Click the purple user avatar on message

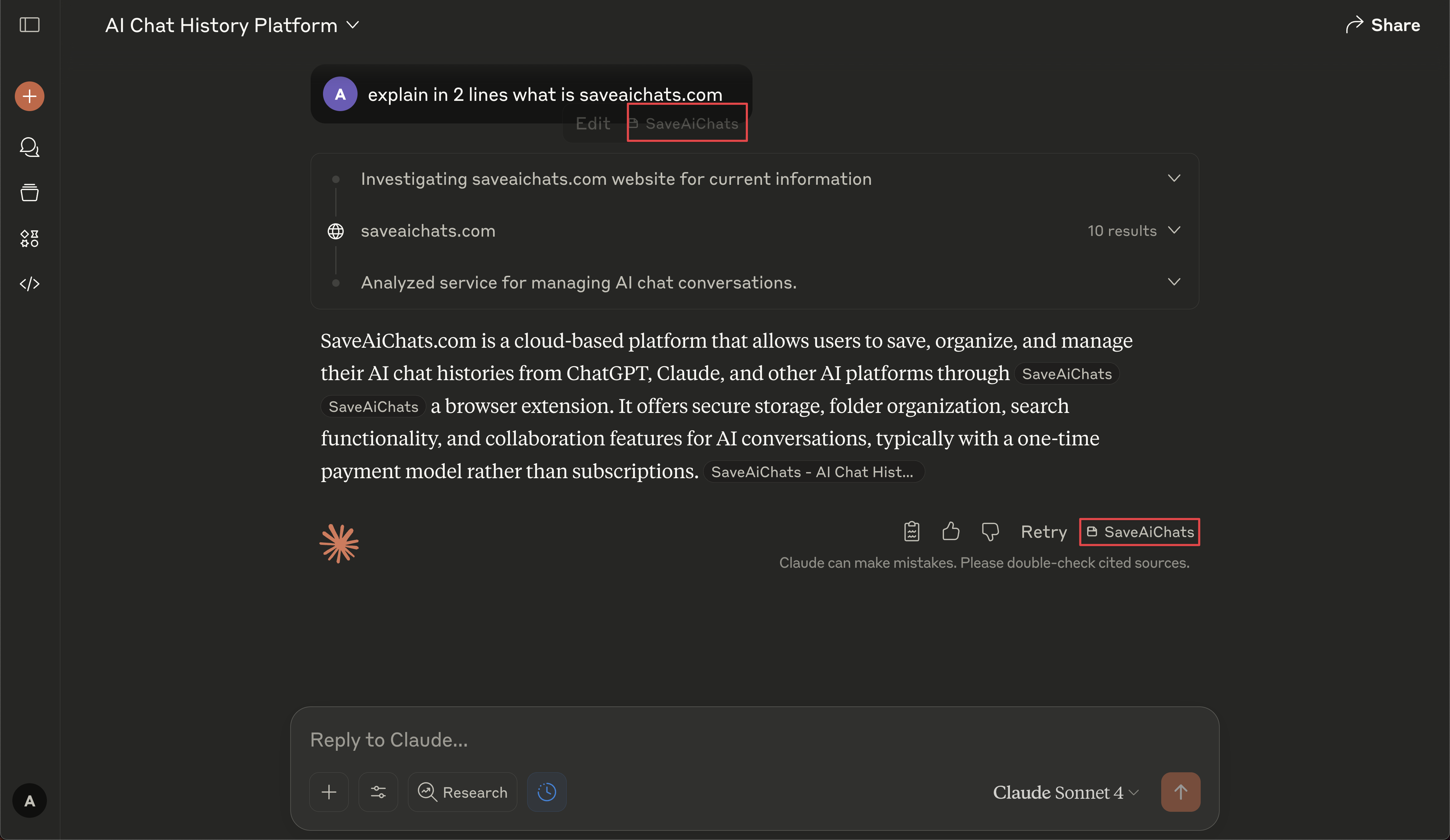click(x=340, y=94)
